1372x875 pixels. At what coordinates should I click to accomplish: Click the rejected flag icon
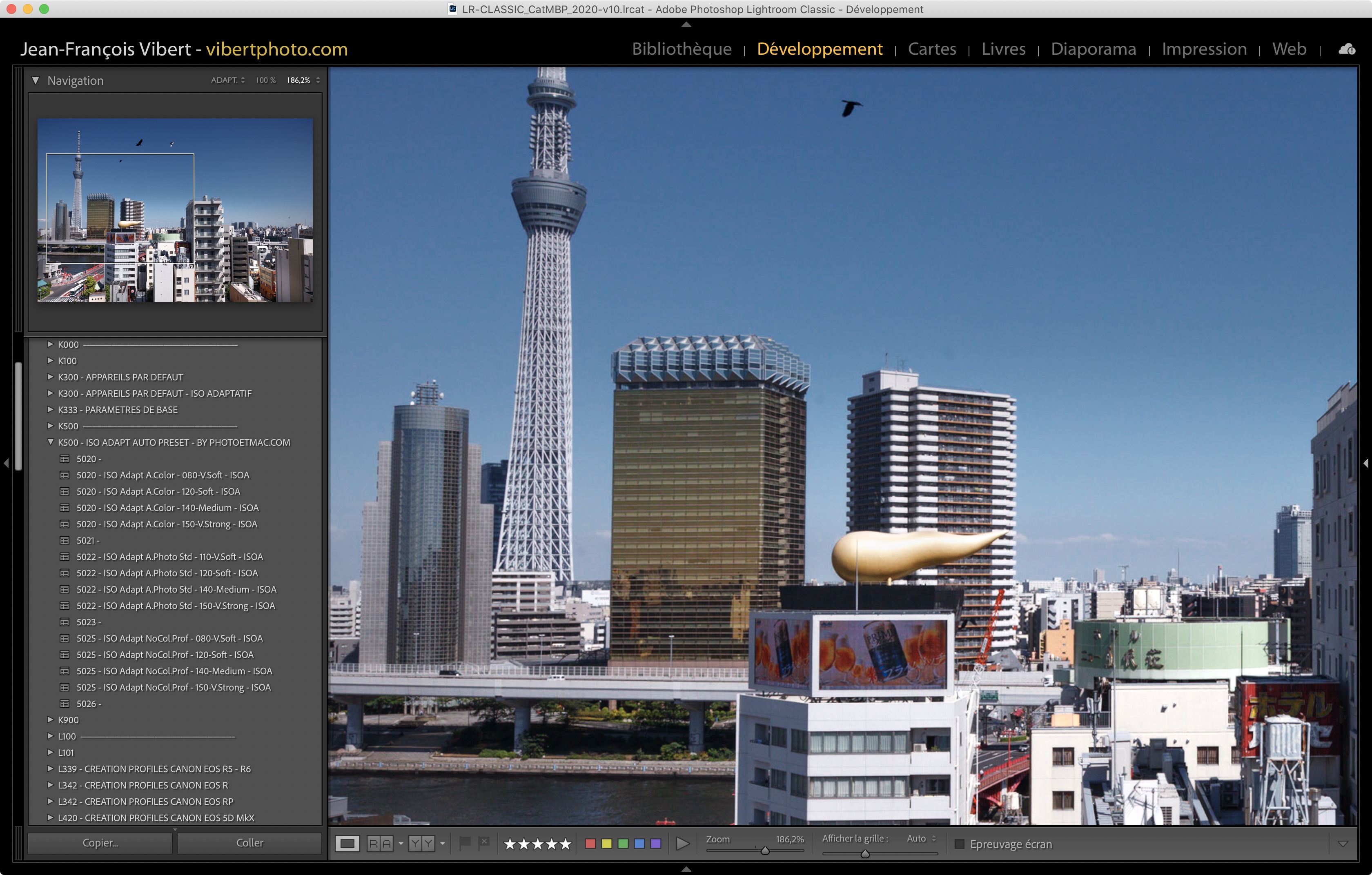484,842
